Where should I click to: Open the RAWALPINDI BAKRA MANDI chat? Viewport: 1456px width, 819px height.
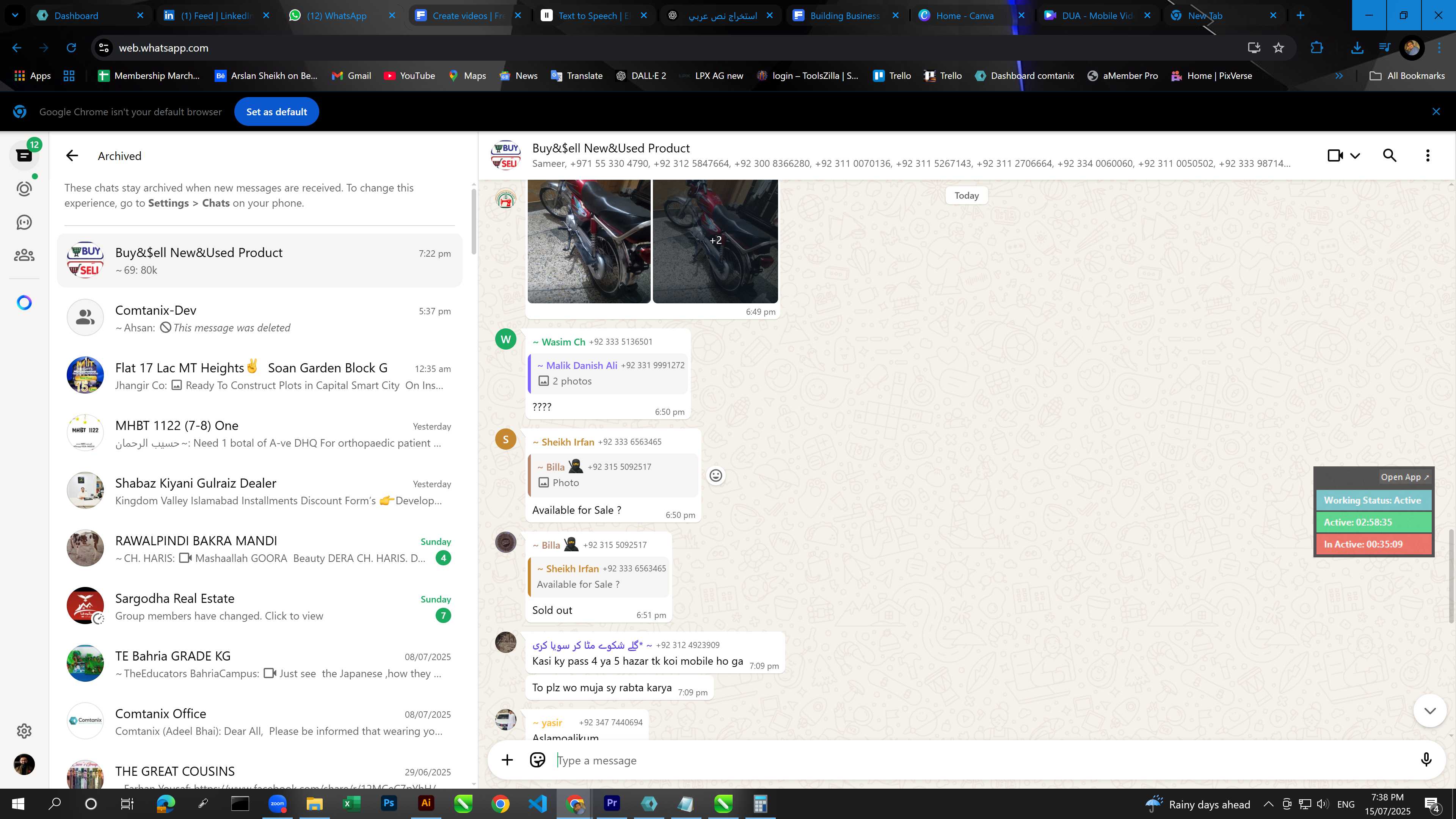click(x=259, y=549)
